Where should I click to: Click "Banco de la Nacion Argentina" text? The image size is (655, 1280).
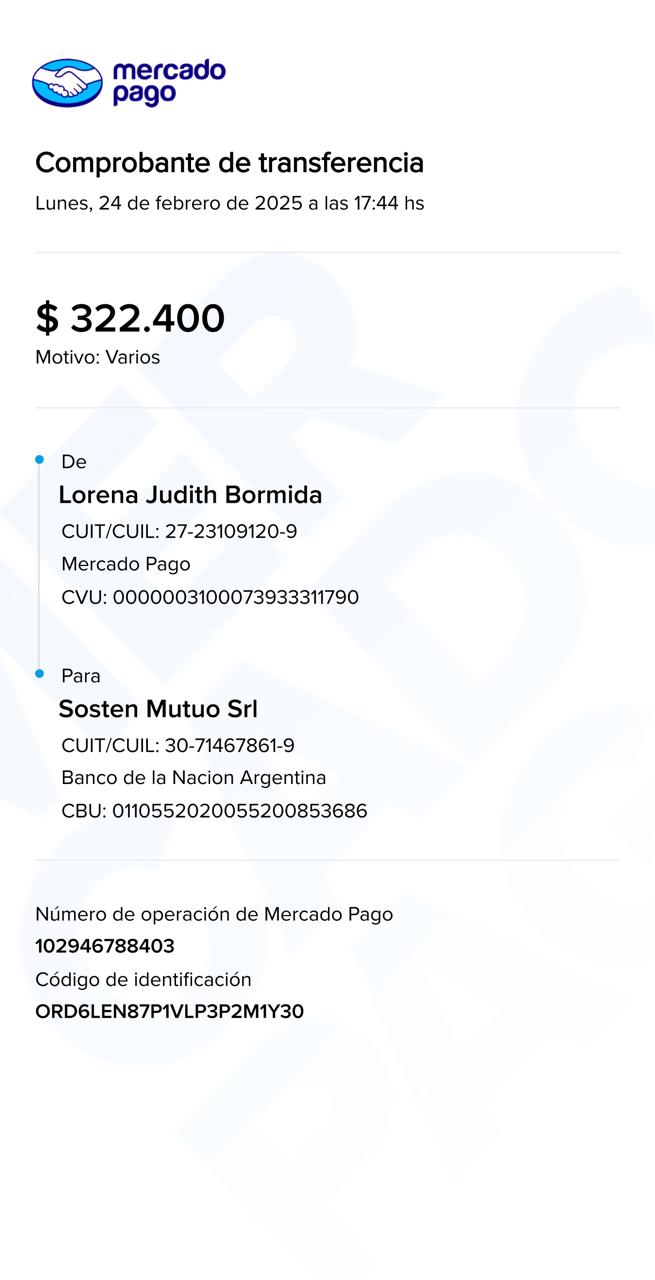click(193, 778)
